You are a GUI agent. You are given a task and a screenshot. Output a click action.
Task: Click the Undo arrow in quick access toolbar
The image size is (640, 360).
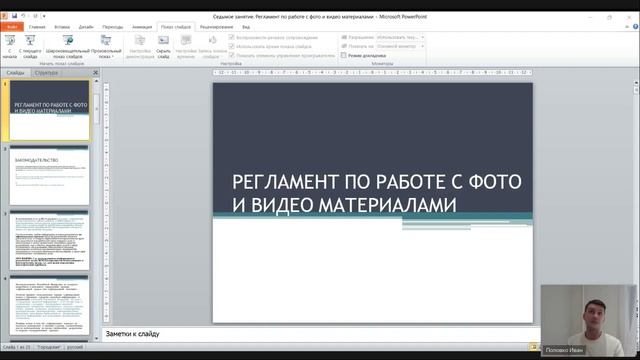click(23, 16)
